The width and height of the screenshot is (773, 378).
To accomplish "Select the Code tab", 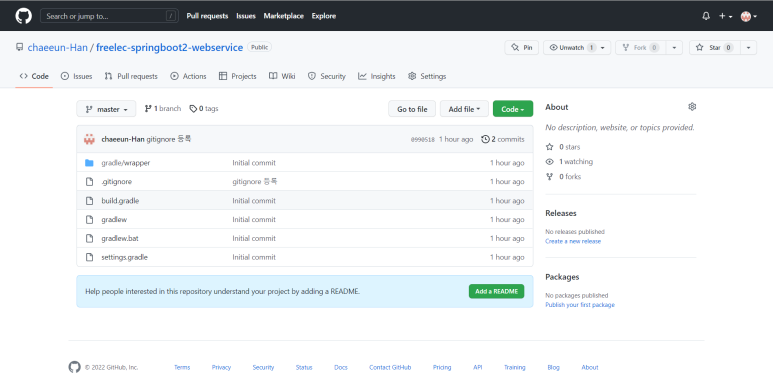I will coord(34,76).
